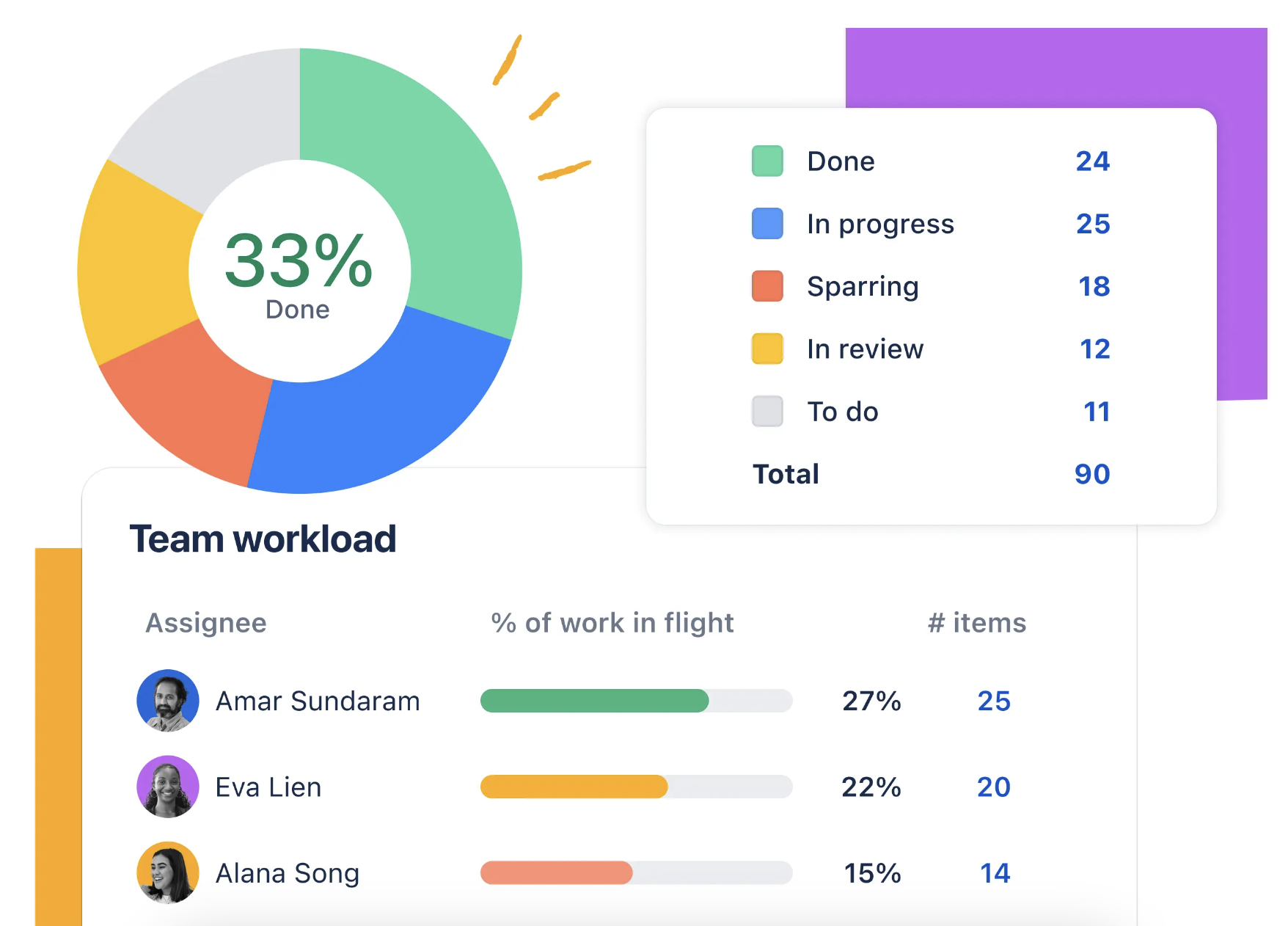Click the Total label in legend card
The width and height of the screenshot is (1288, 926).
tap(786, 474)
